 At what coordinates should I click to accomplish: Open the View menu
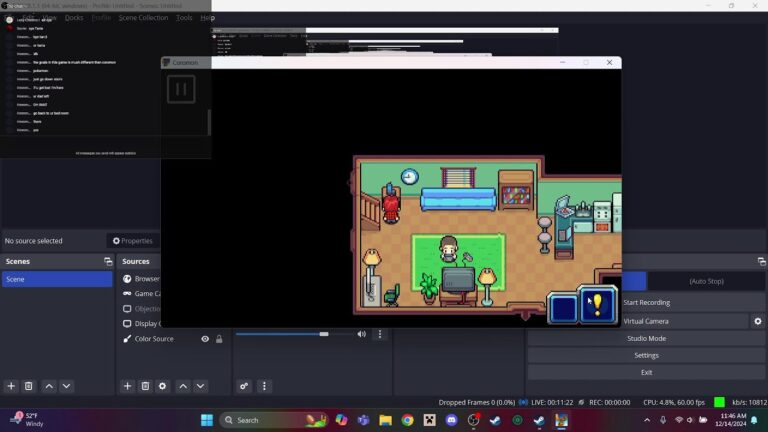[x=49, y=18]
